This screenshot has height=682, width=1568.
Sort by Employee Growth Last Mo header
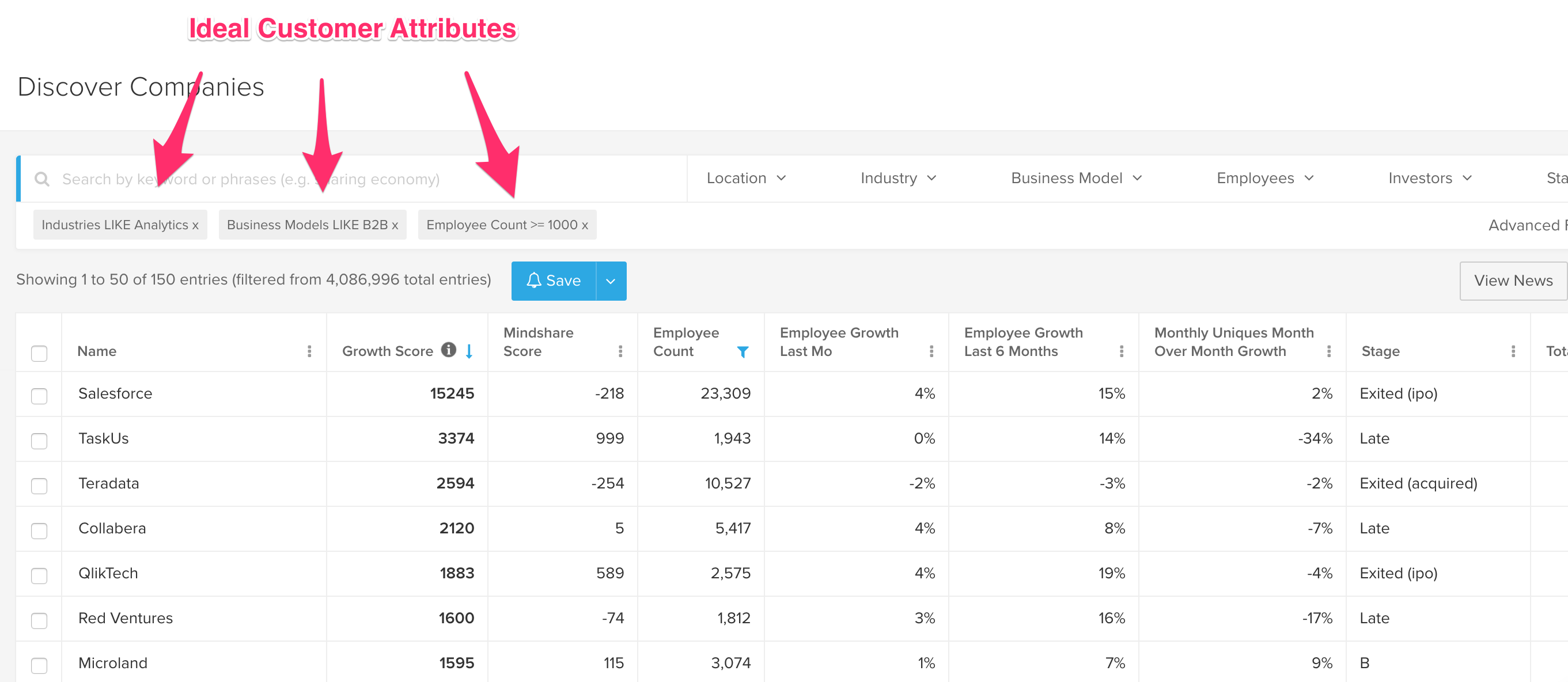(839, 342)
